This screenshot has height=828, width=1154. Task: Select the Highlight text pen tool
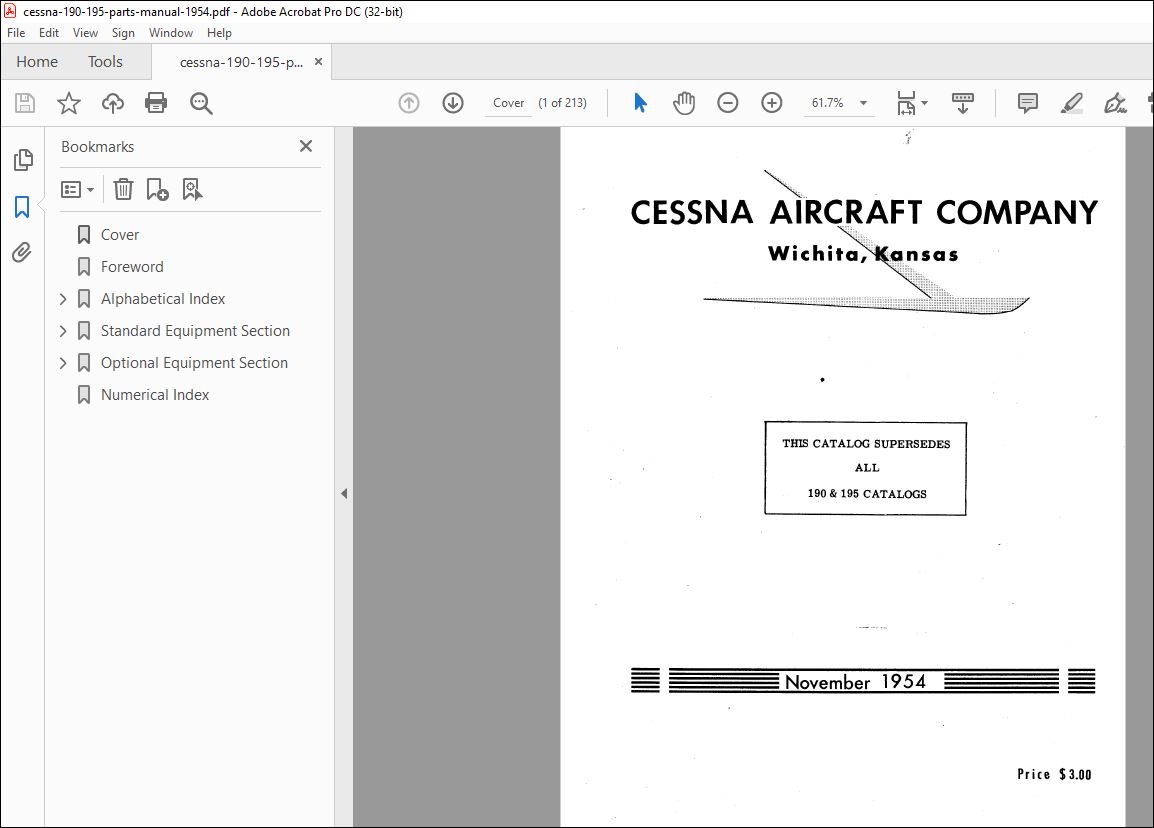(x=1072, y=103)
